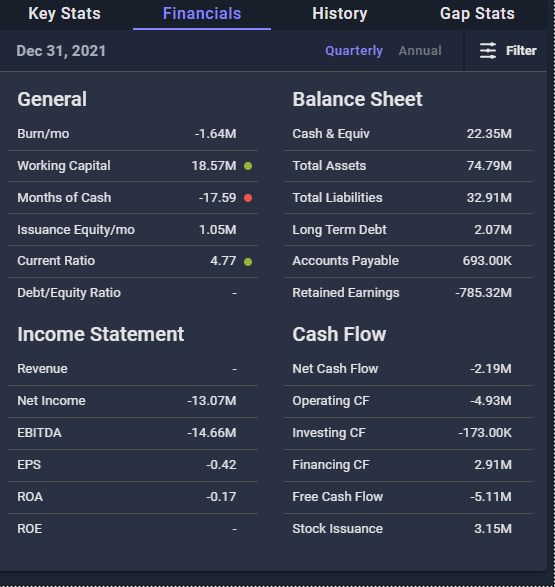Select the Financing CF value 2.91M

tap(493, 465)
